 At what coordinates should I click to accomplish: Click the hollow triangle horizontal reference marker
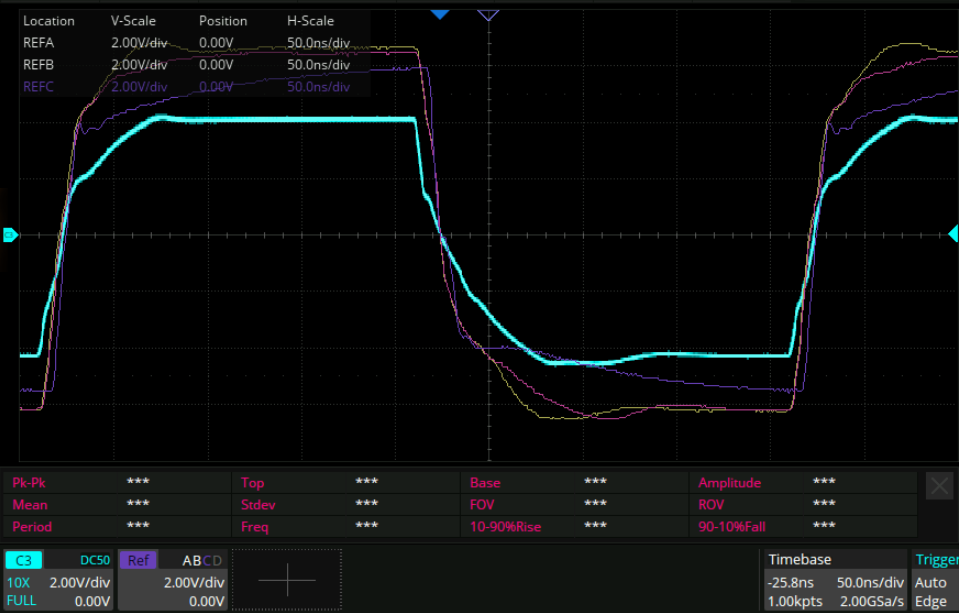pyautogui.click(x=488, y=14)
